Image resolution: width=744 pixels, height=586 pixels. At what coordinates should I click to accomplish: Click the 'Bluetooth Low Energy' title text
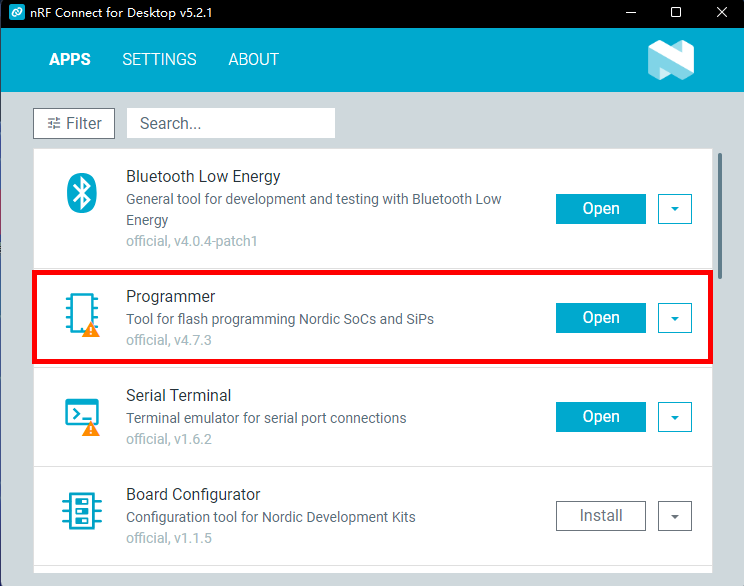coord(203,177)
